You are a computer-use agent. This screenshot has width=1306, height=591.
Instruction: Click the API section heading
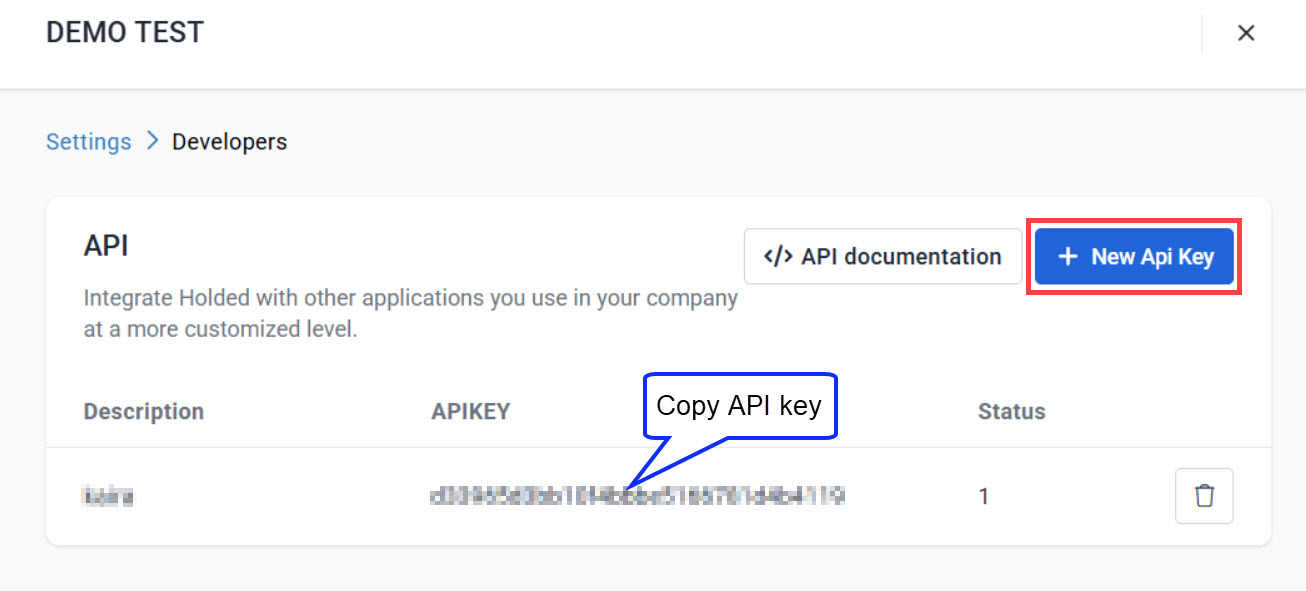point(106,245)
